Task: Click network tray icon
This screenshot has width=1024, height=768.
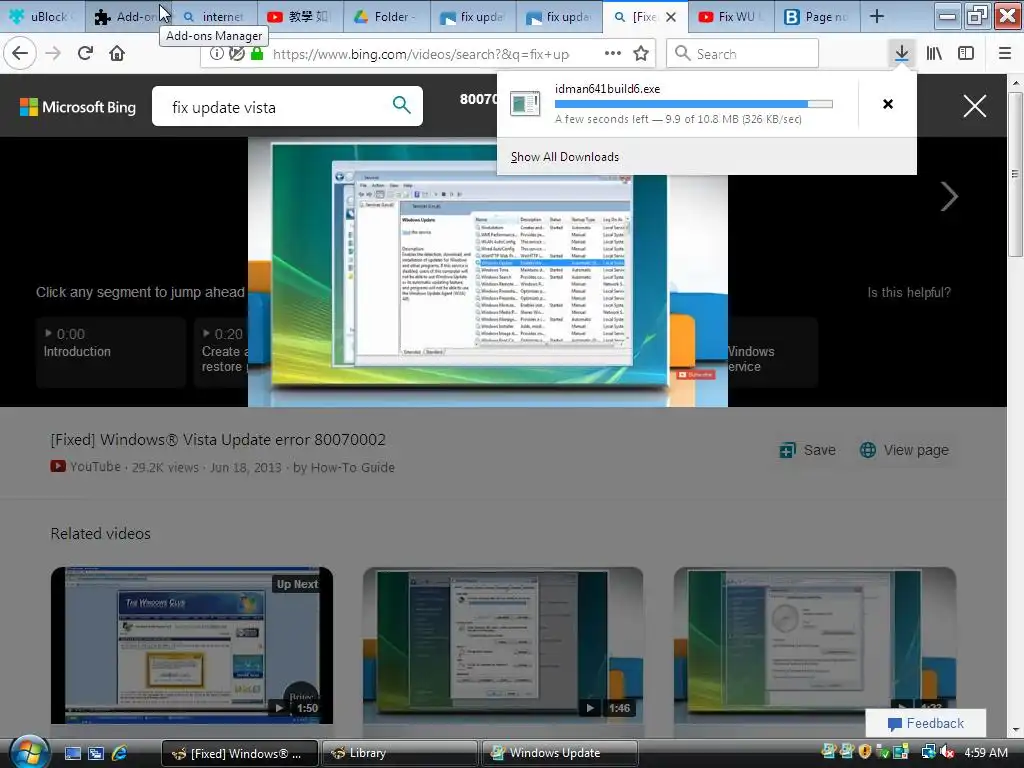Action: tap(928, 752)
